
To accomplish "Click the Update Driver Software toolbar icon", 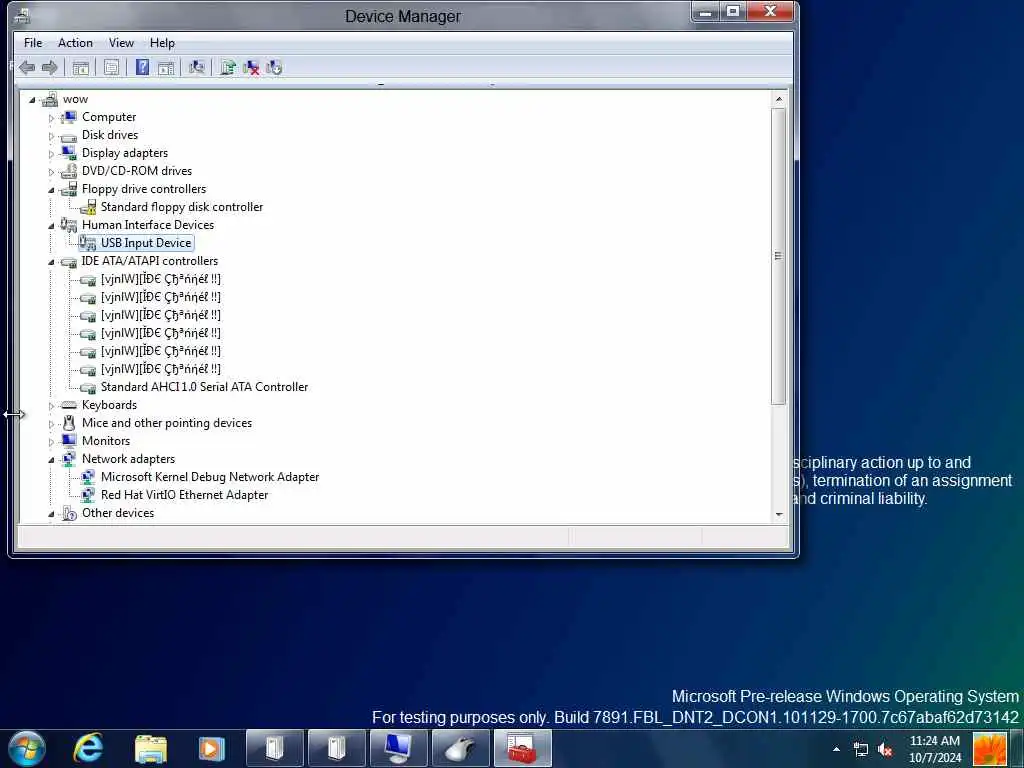I will point(228,67).
